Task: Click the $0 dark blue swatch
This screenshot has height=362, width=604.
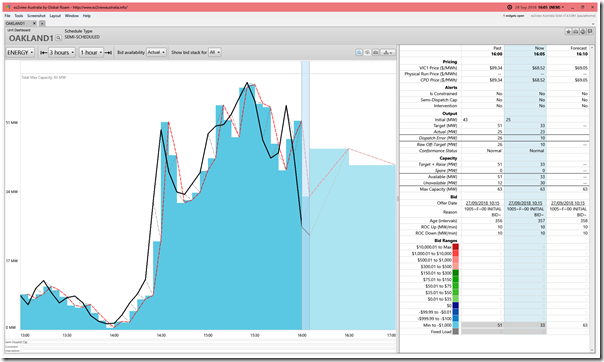Action: click(x=456, y=305)
